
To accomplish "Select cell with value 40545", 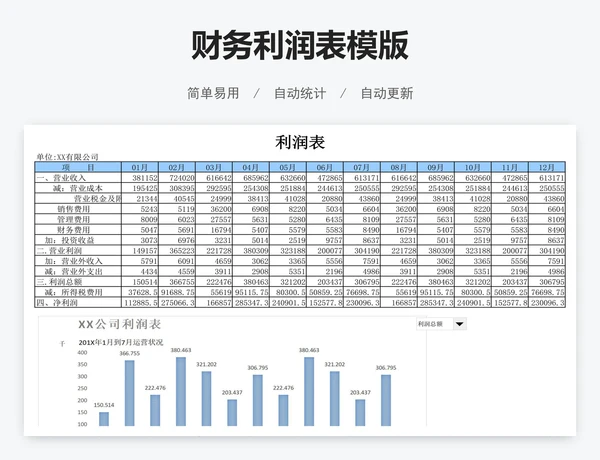I will 177,199.
